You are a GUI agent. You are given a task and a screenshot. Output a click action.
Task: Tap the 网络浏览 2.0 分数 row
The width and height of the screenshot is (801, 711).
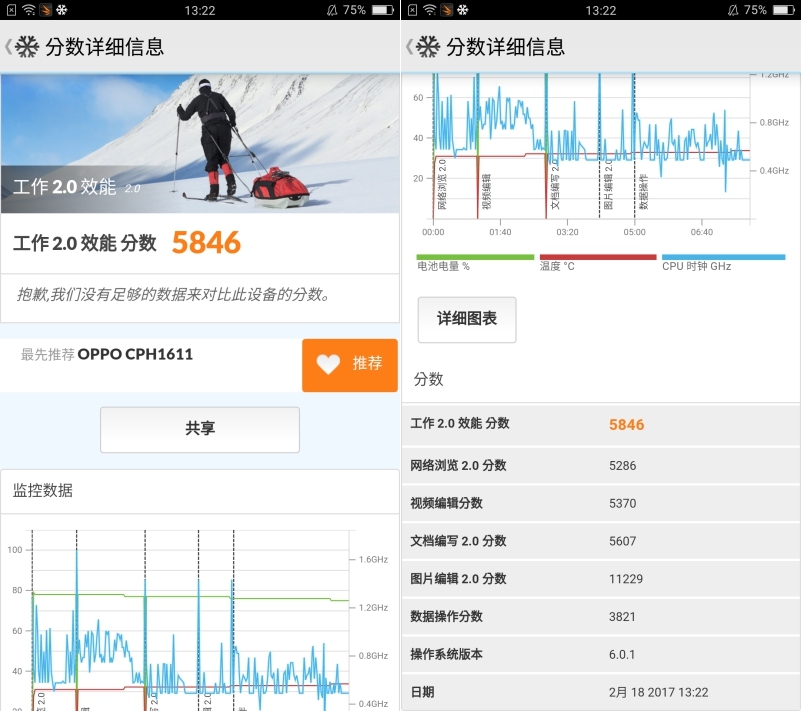click(x=601, y=466)
